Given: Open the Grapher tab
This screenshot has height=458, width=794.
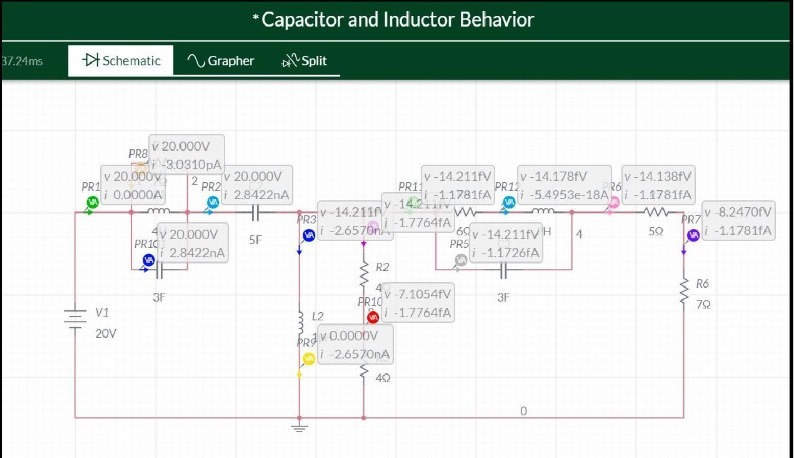Looking at the screenshot, I should coord(220,61).
